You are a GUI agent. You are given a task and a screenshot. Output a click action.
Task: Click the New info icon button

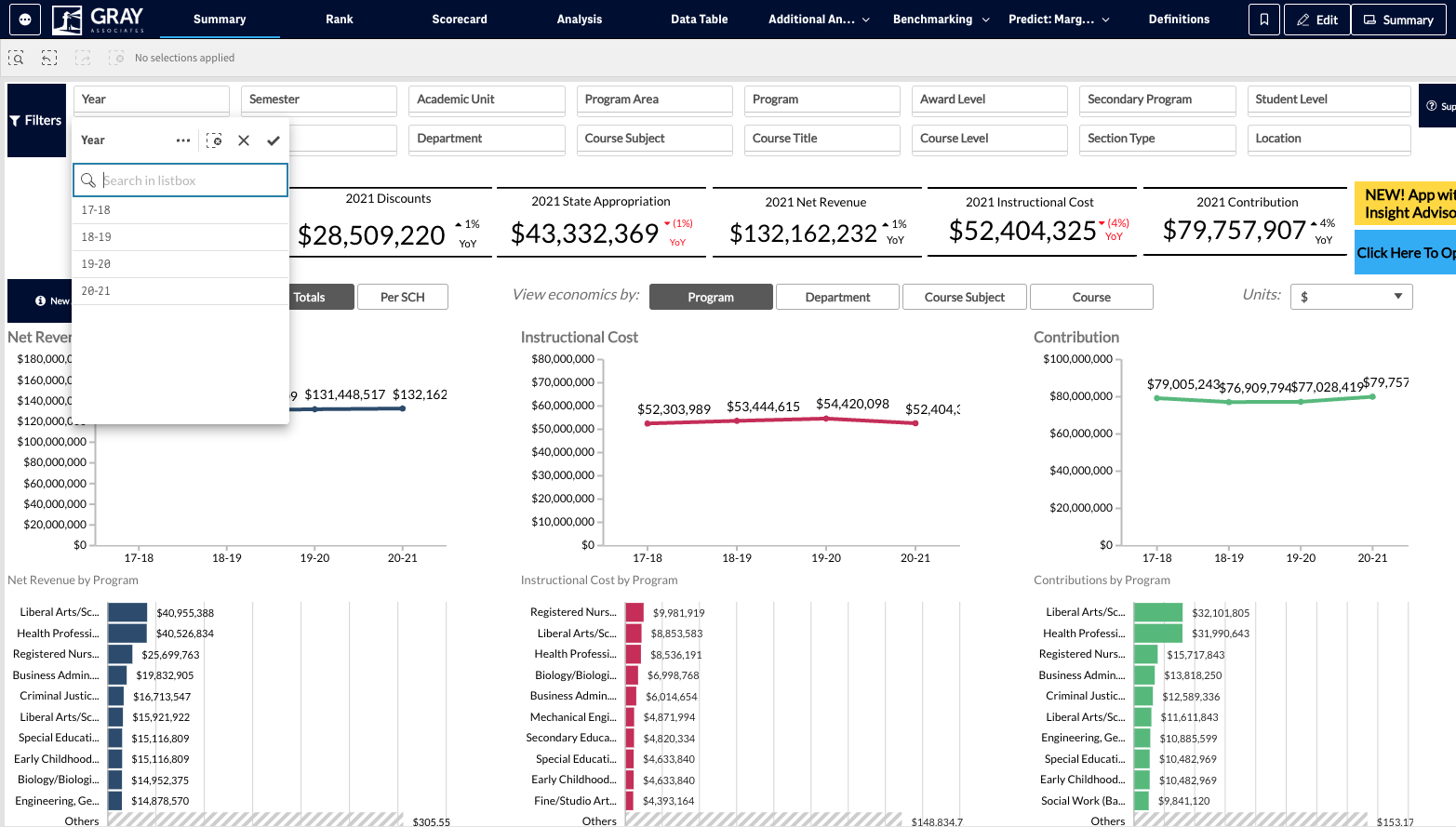point(40,300)
